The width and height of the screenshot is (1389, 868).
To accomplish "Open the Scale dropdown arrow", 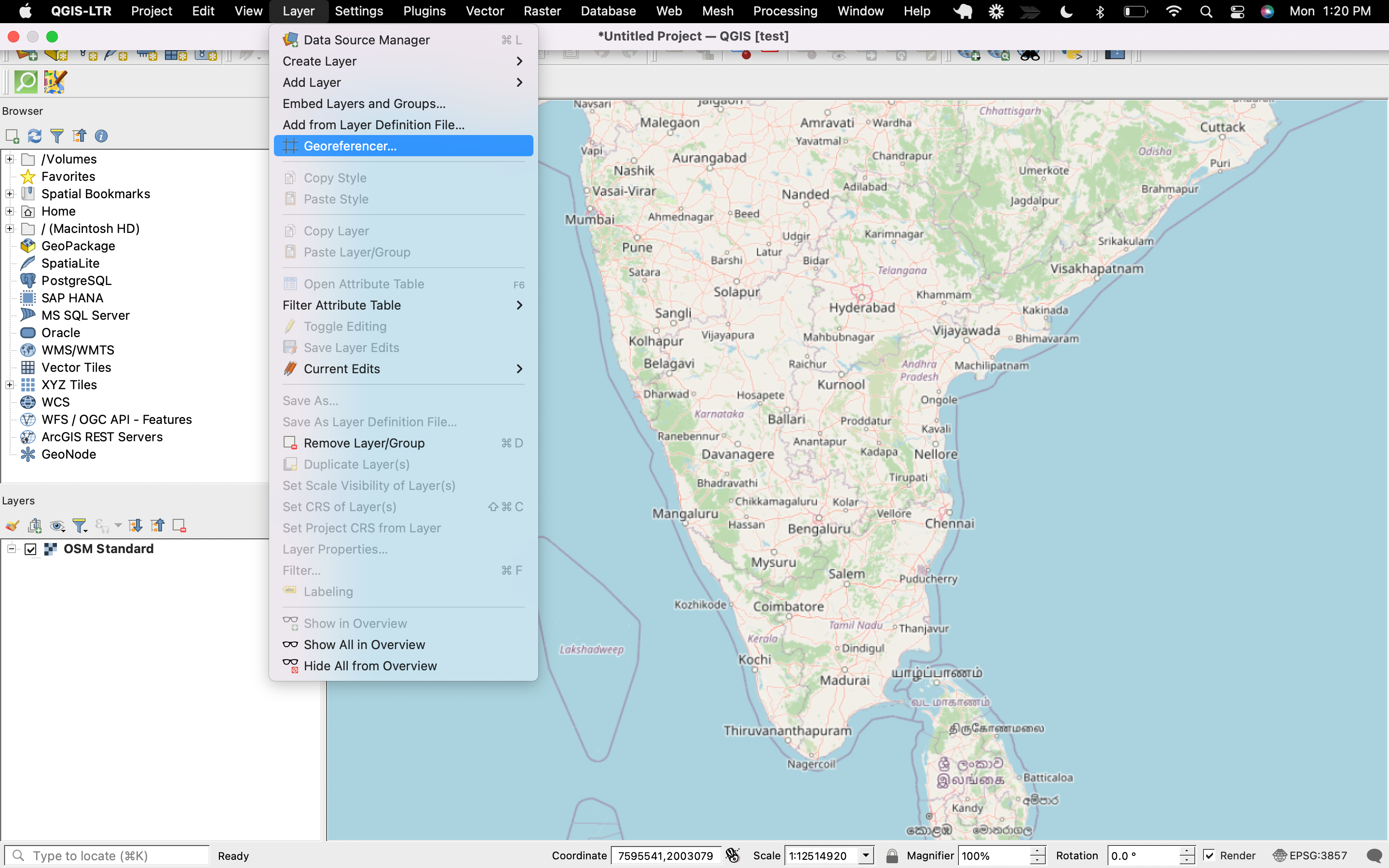I will point(866,855).
